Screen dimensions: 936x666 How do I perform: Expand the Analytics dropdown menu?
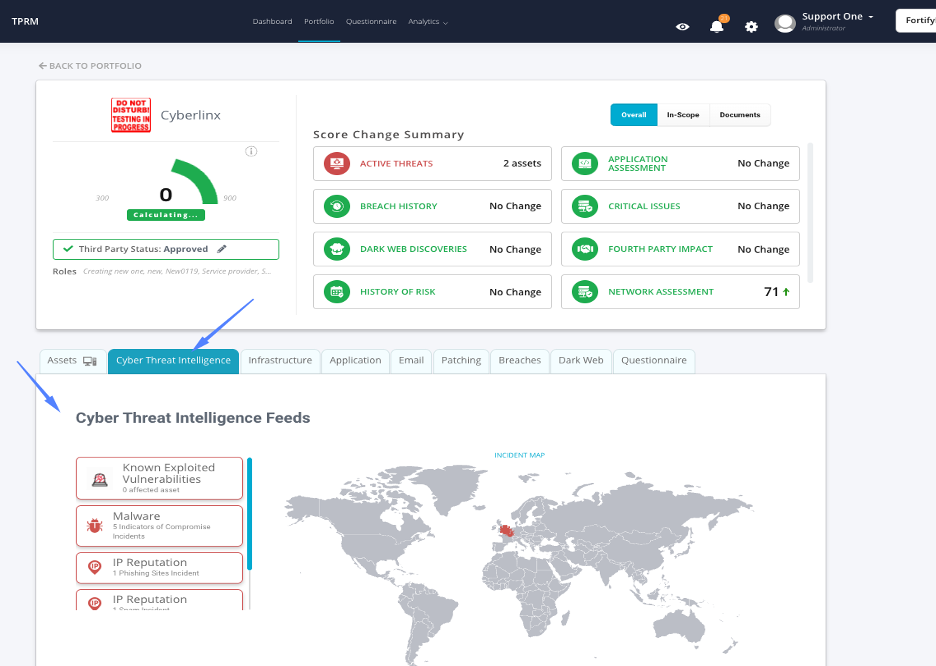[426, 20]
